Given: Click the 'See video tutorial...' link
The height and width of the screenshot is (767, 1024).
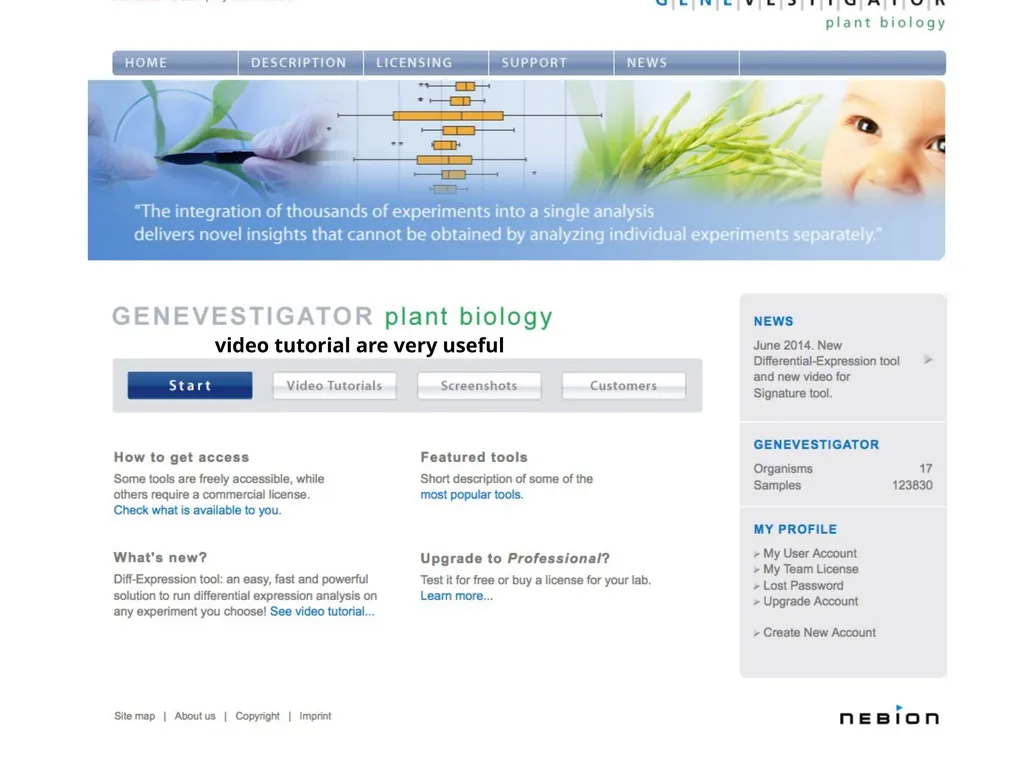Looking at the screenshot, I should click(x=322, y=612).
